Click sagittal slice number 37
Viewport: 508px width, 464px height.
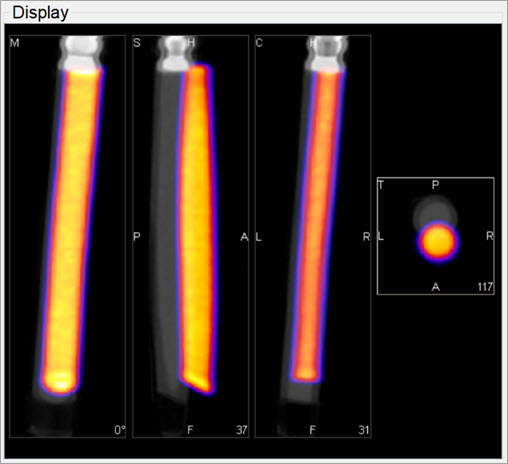(242, 430)
